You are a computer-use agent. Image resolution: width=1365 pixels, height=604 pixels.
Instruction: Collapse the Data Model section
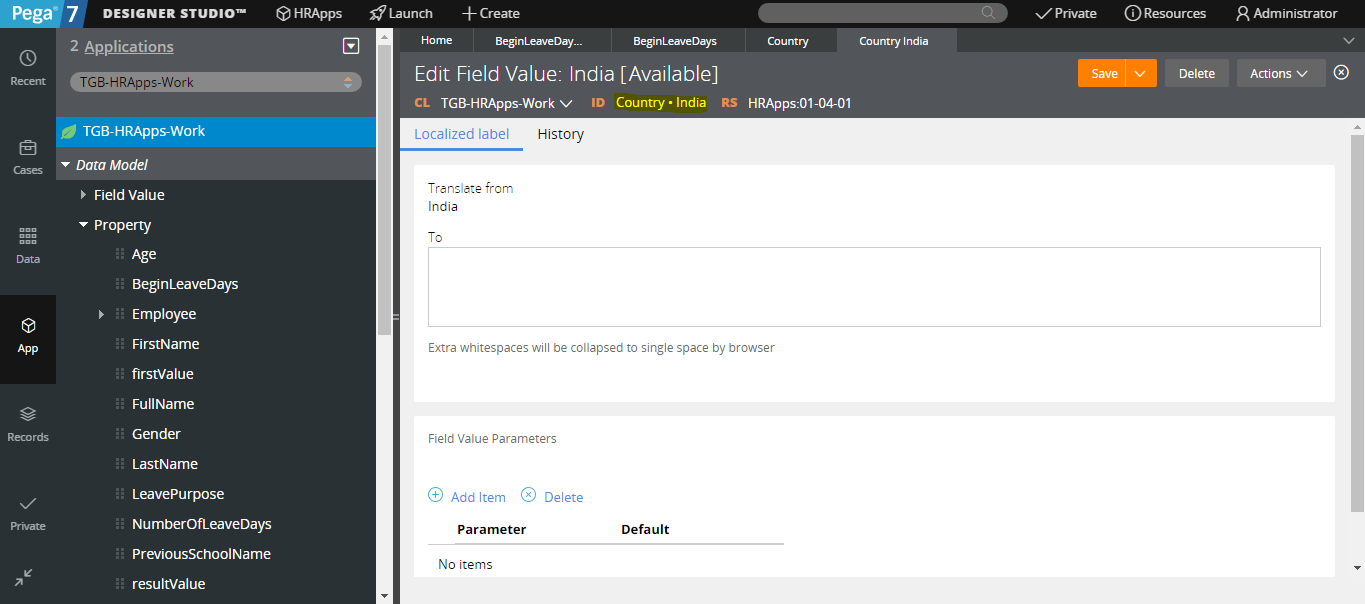tap(66, 165)
